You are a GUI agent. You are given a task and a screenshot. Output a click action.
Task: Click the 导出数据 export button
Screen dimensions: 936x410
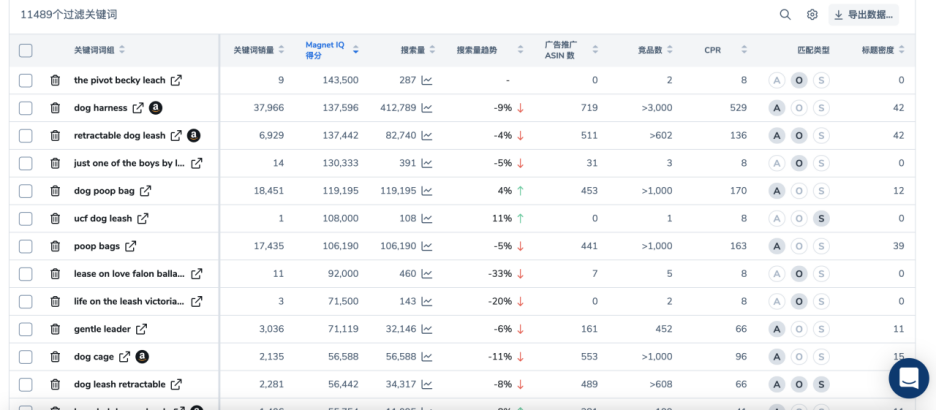tap(863, 15)
